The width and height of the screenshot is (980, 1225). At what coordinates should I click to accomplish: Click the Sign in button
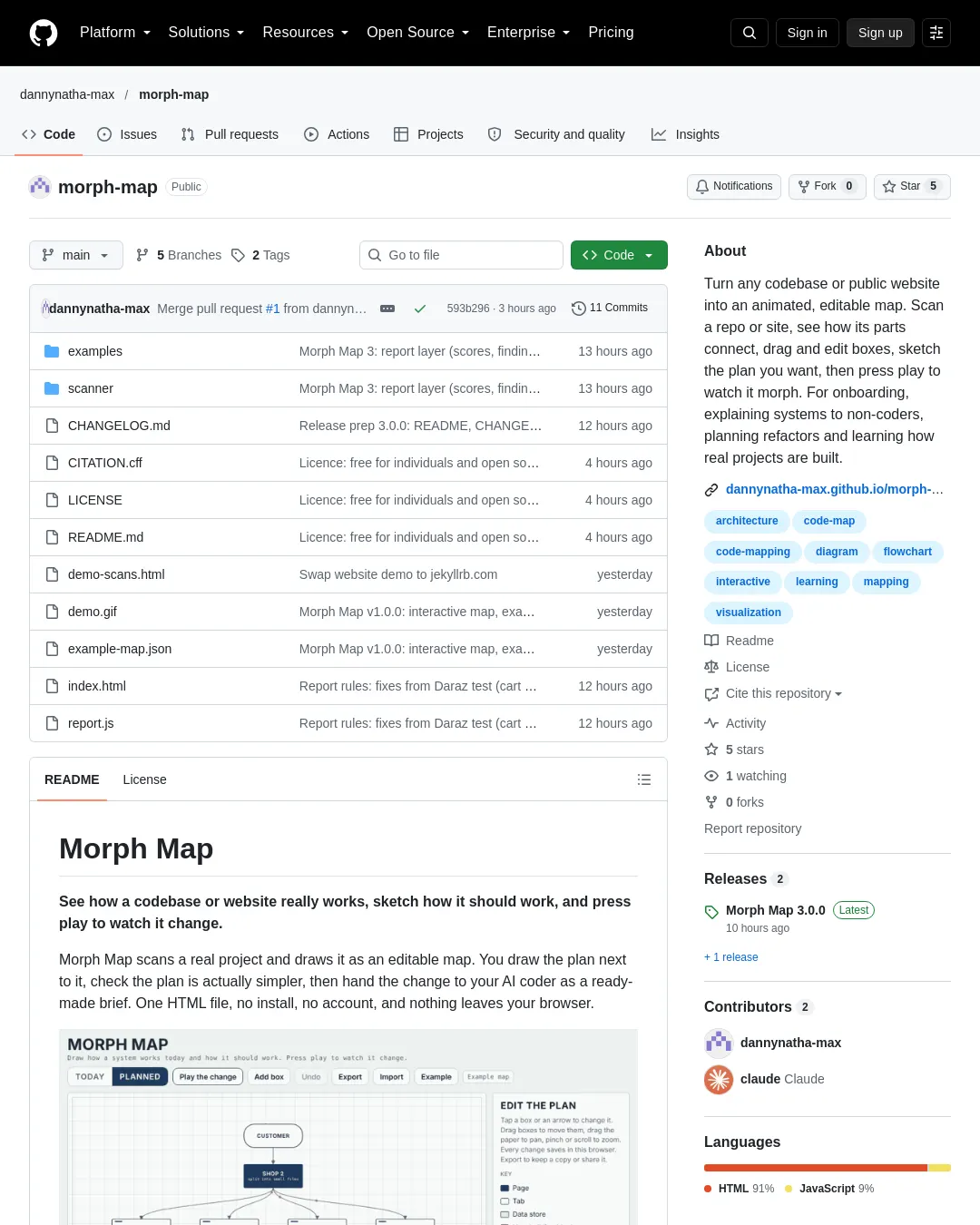coord(807,33)
